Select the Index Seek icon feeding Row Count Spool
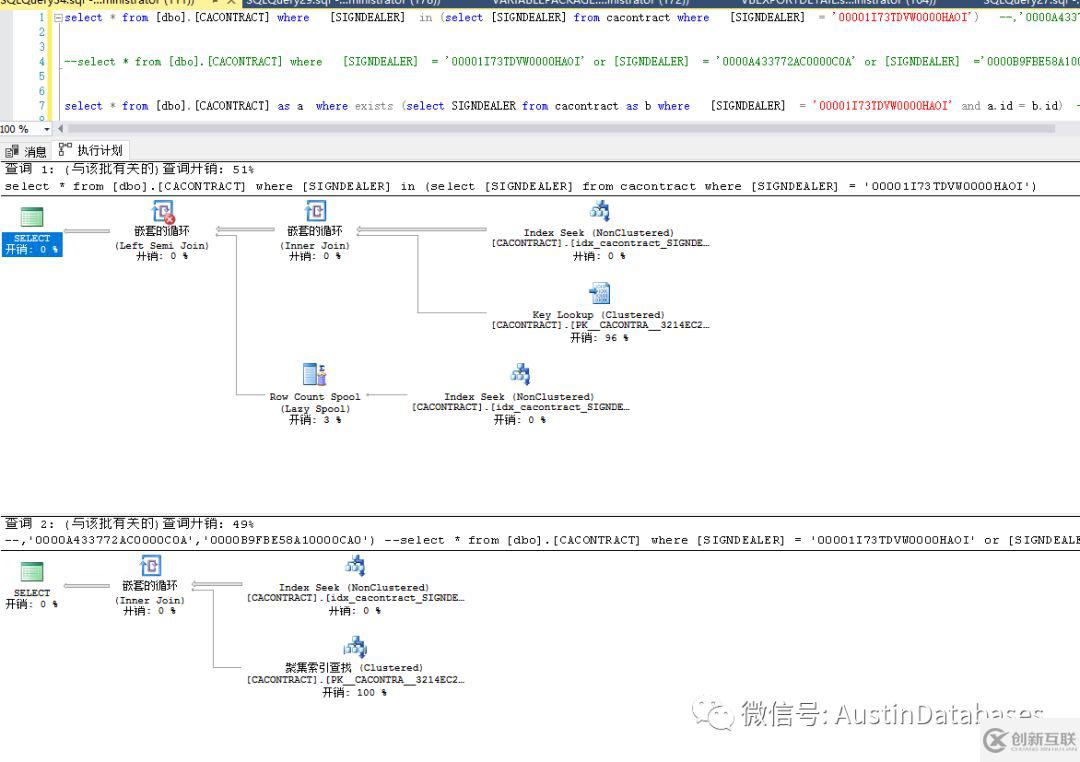1080x762 pixels. pos(520,372)
